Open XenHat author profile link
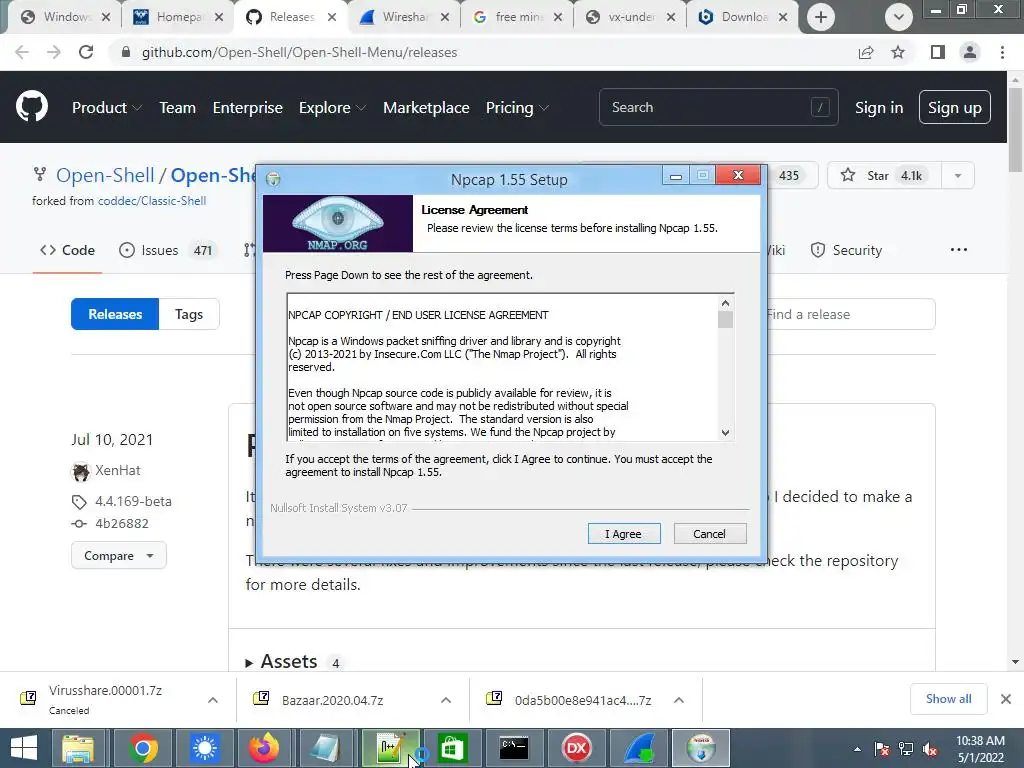 click(118, 470)
